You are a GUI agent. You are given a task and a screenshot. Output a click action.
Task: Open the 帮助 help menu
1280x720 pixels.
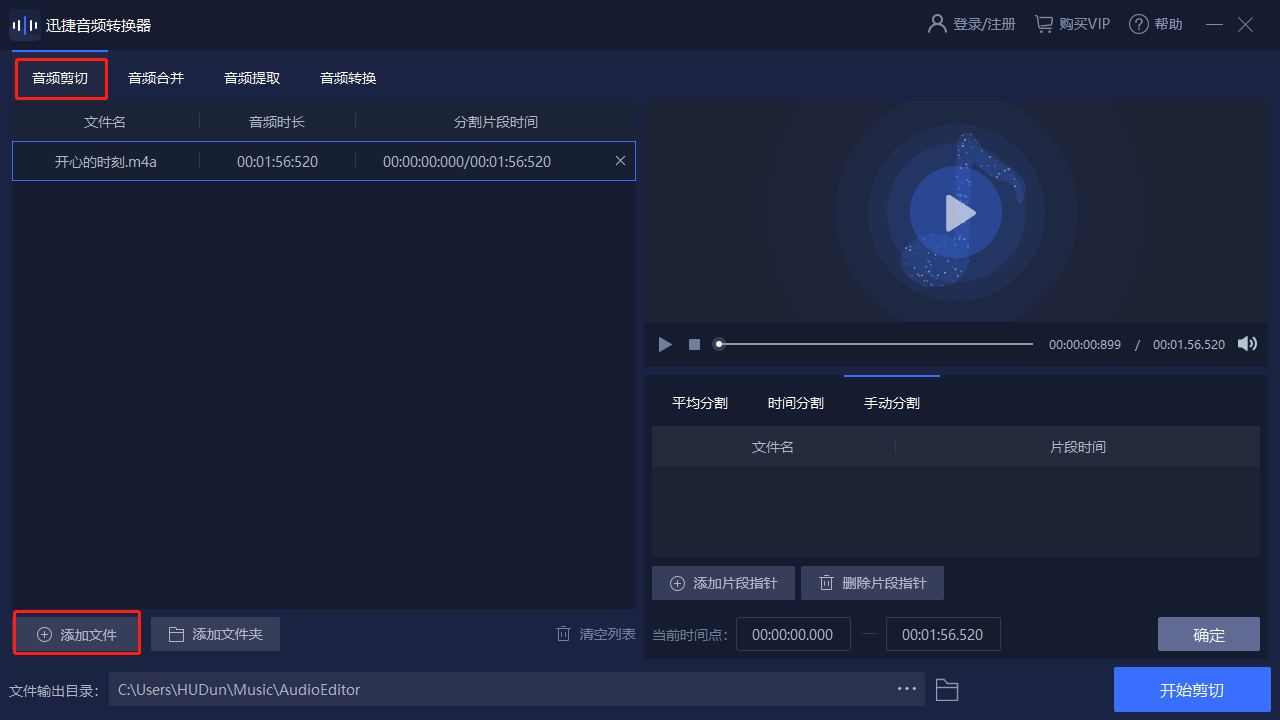(x=1155, y=24)
